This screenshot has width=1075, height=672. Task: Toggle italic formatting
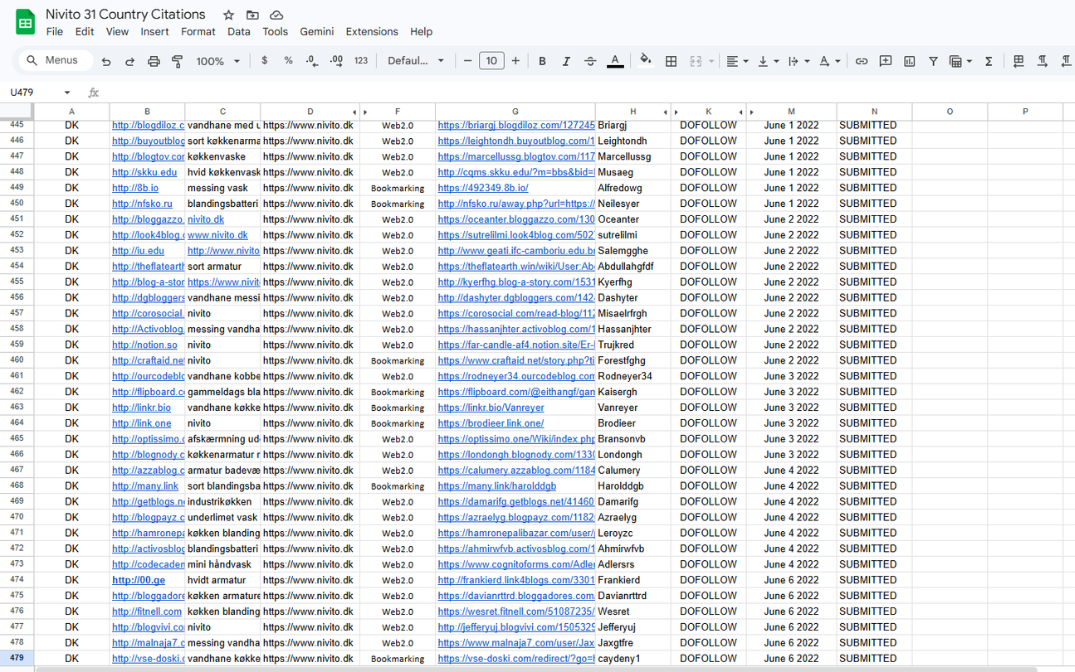pos(566,61)
